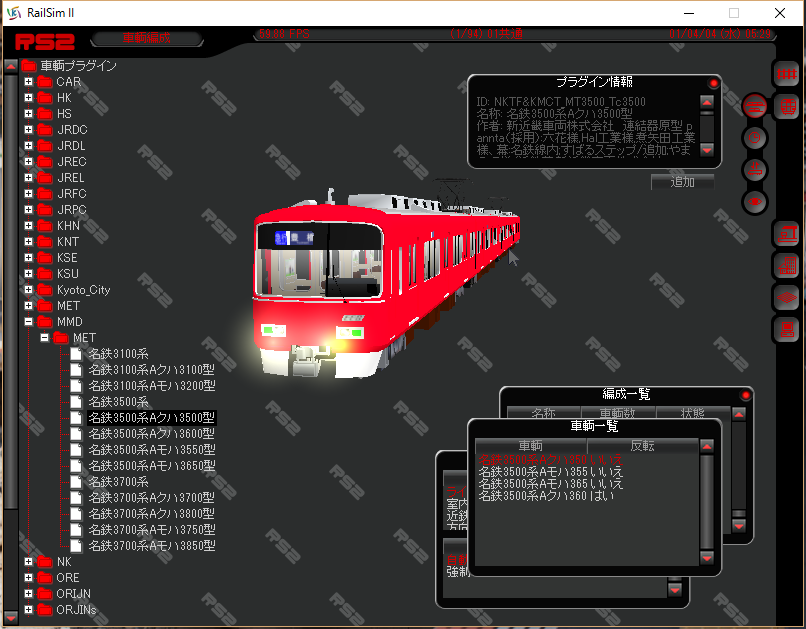Sort by the 反転 column header
The width and height of the screenshot is (806, 629).
[x=643, y=446]
